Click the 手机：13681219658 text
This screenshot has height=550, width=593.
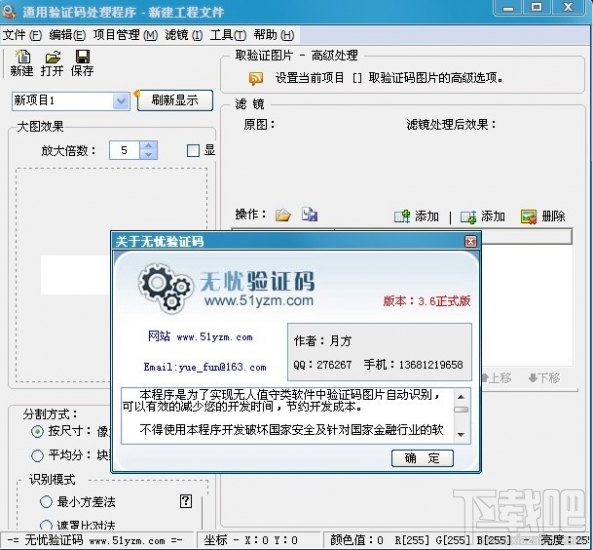(x=413, y=365)
